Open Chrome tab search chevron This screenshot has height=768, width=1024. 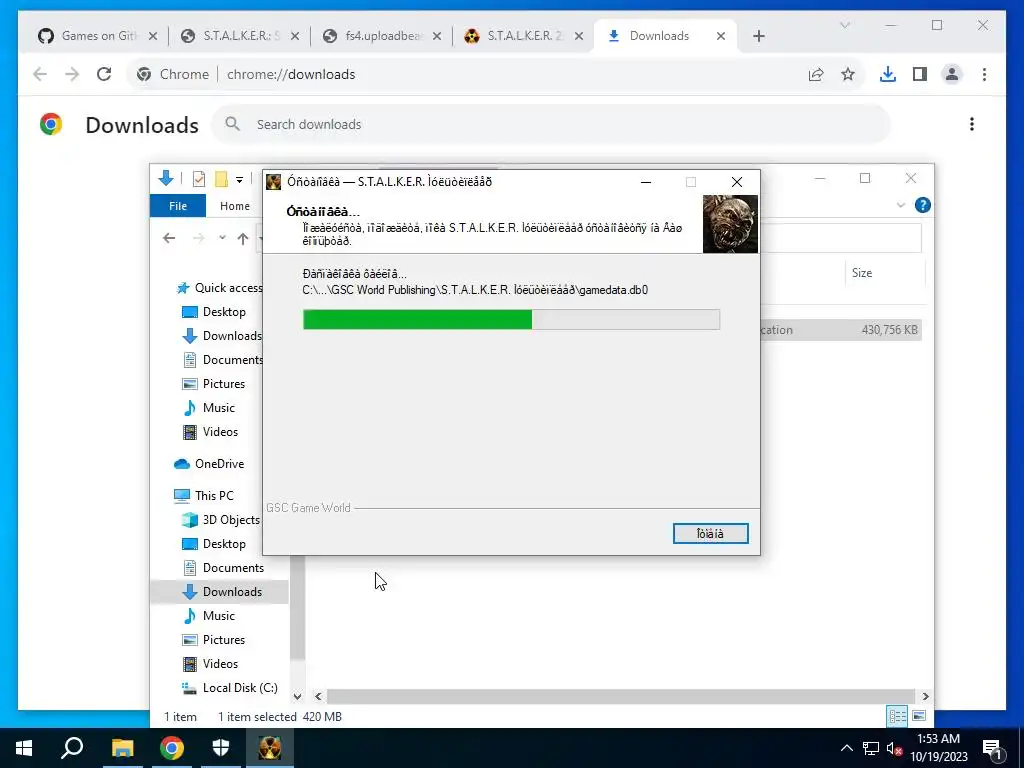[x=844, y=25]
